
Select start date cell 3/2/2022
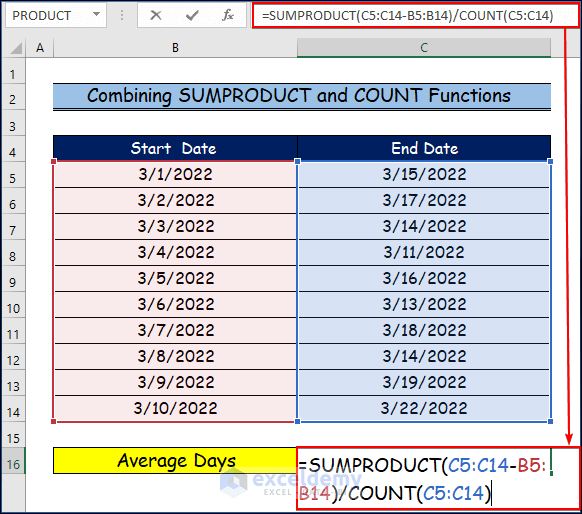pos(175,200)
